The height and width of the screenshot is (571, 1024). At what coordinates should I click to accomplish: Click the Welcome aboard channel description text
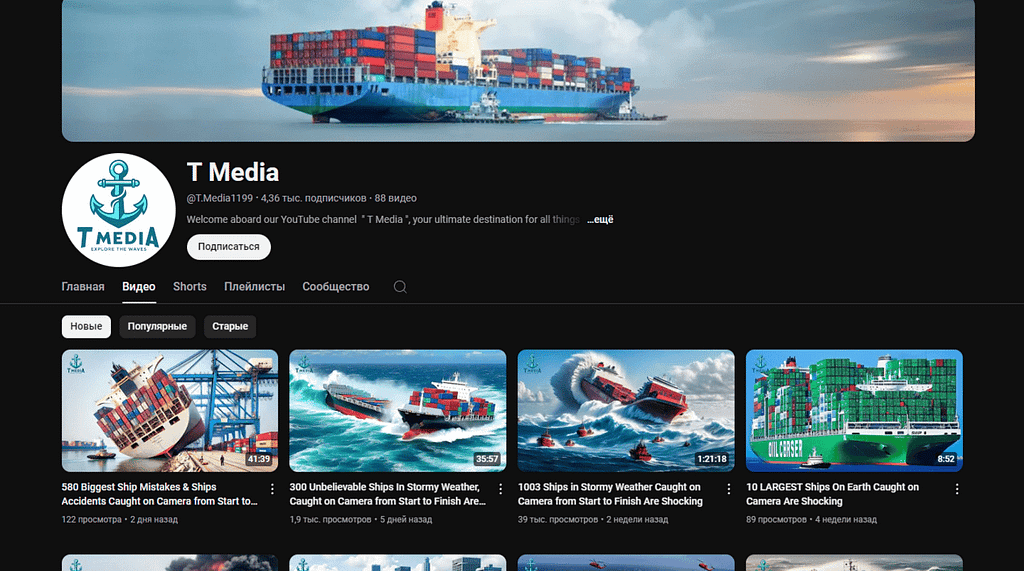(383, 220)
